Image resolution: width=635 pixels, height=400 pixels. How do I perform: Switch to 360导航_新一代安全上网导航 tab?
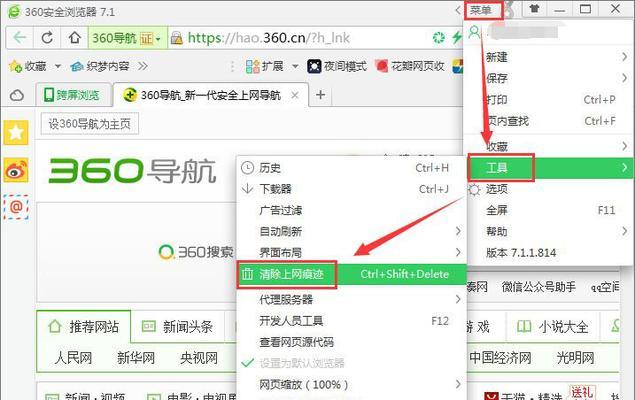click(211, 95)
